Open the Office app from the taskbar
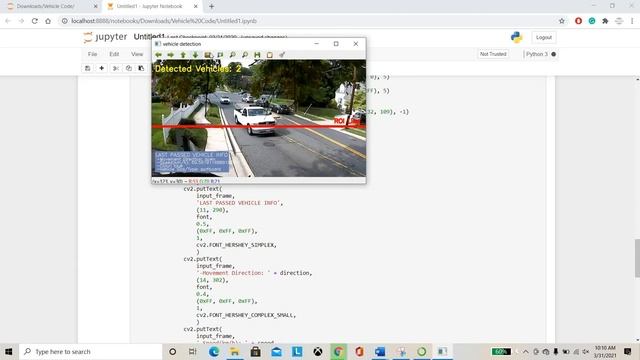The image size is (640, 360). tap(359, 351)
